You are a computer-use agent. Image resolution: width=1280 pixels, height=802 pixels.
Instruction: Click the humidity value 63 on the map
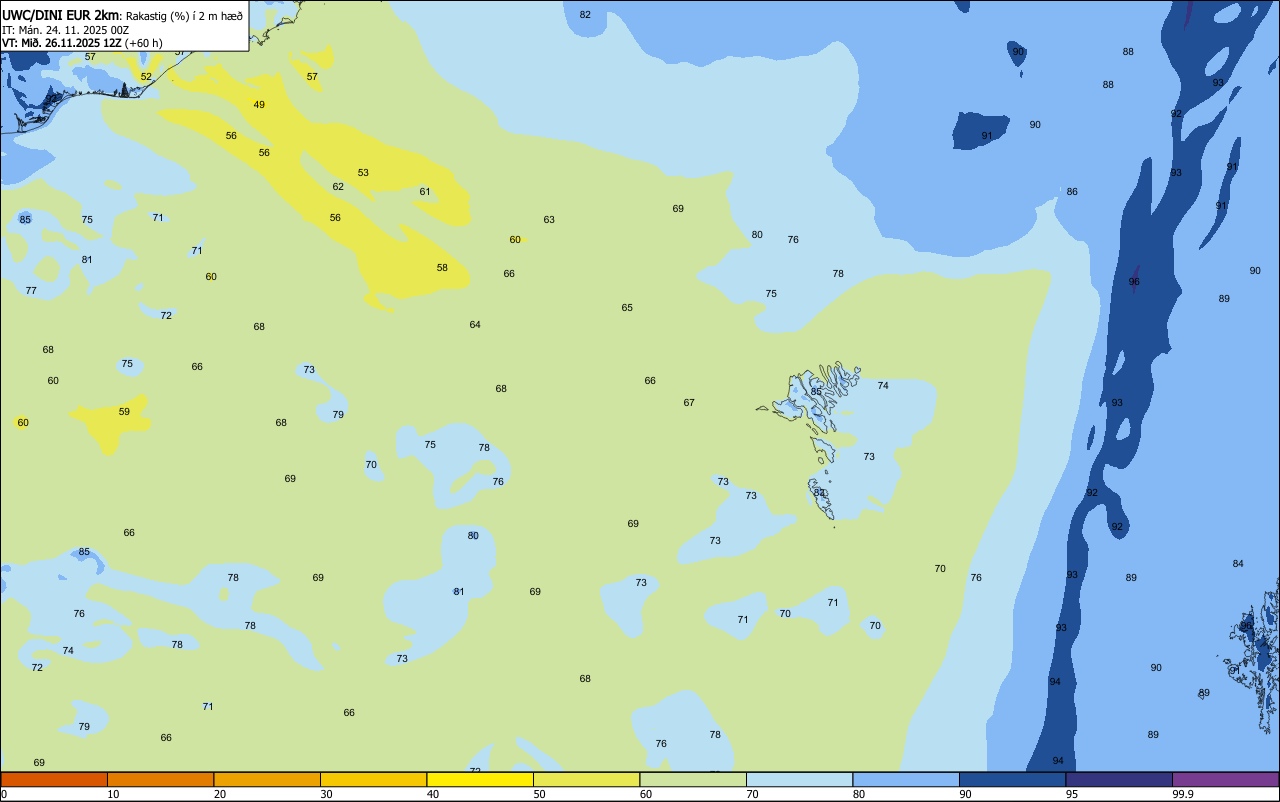549,220
